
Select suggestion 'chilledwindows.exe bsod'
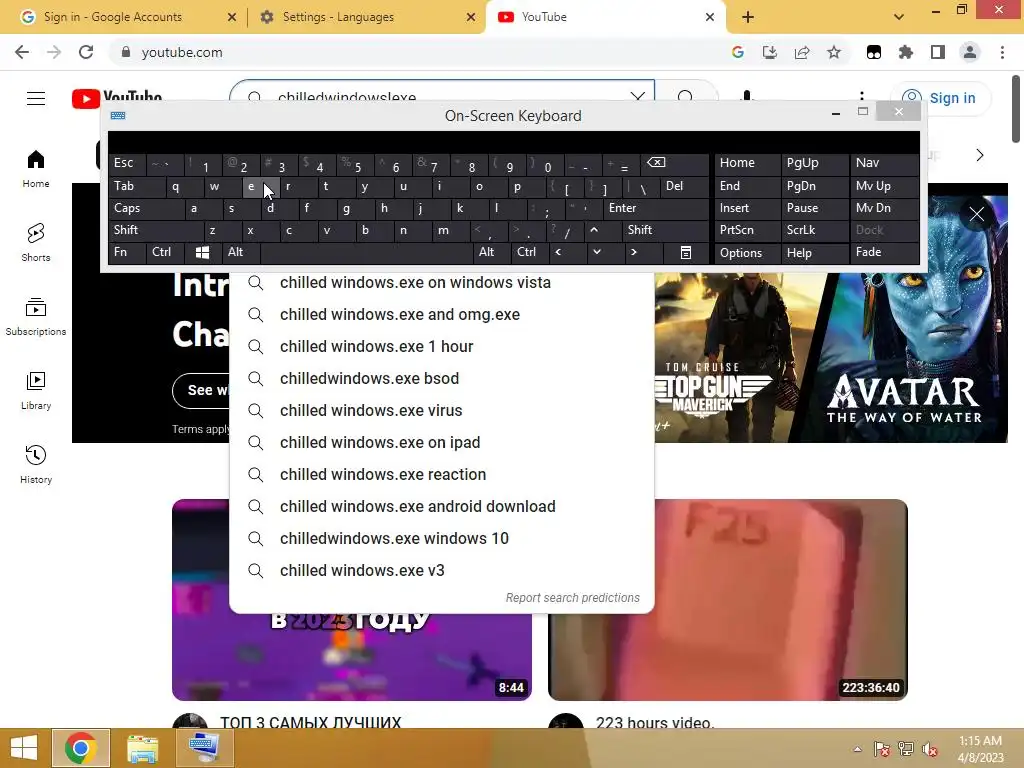pyautogui.click(x=441, y=379)
